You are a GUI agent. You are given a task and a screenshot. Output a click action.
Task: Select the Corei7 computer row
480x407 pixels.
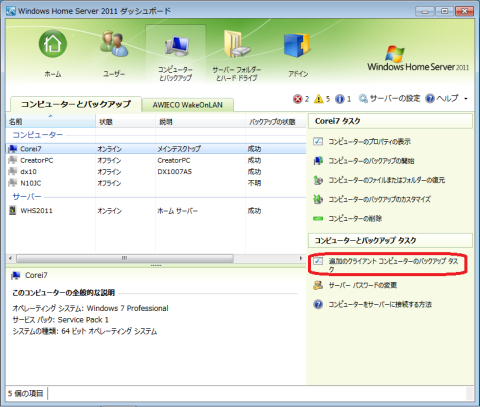tap(156, 149)
